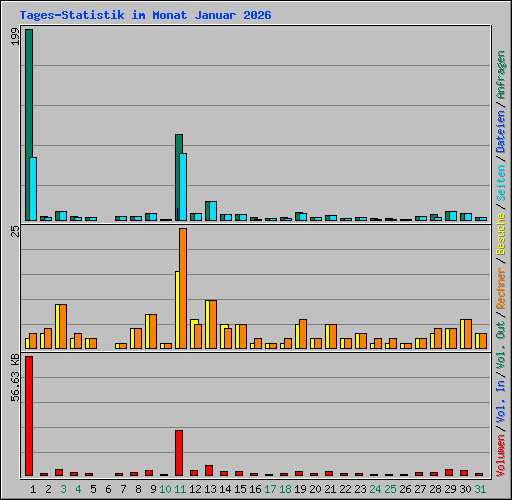The width and height of the screenshot is (512, 500).
Task: Click the orange Rechner bar for day 13
Action: 213,325
